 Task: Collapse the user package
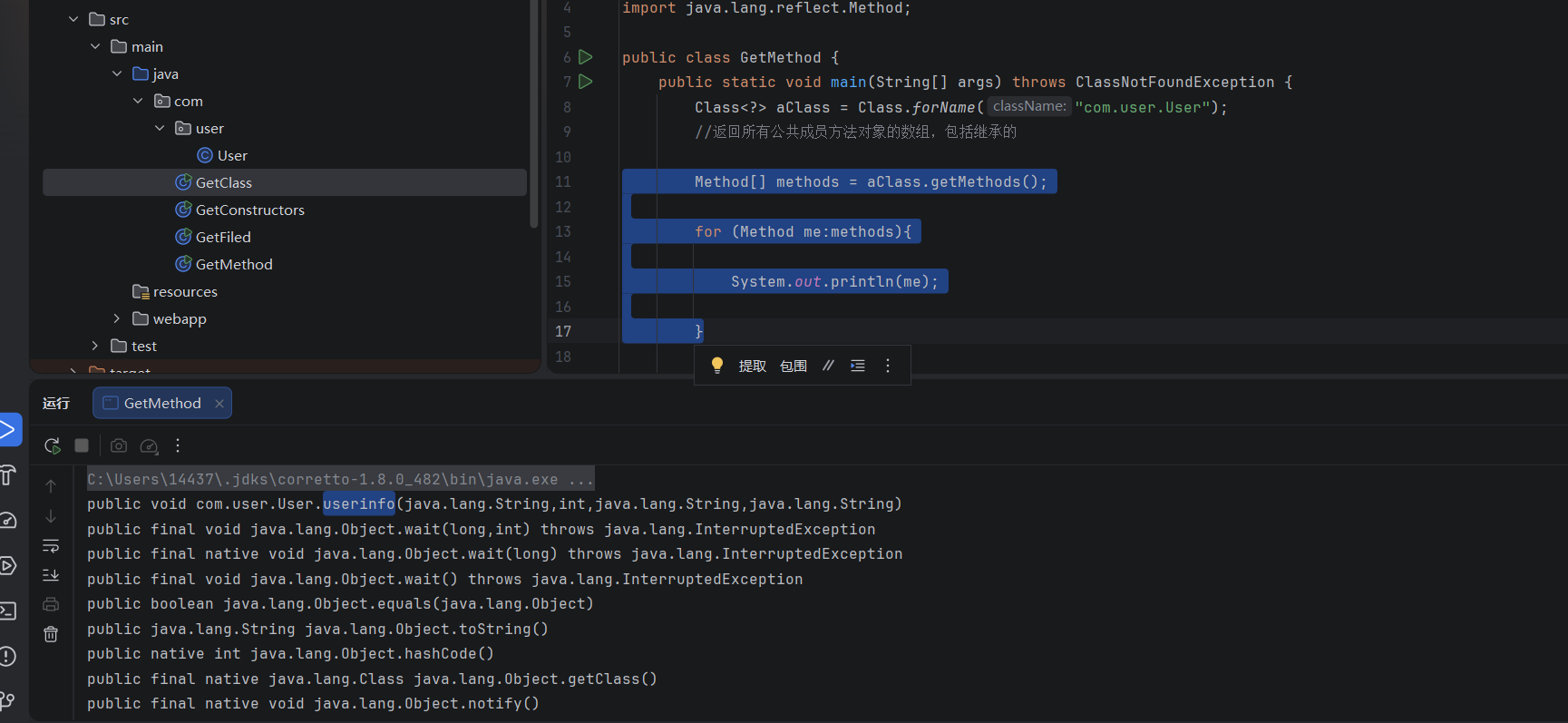[x=160, y=128]
